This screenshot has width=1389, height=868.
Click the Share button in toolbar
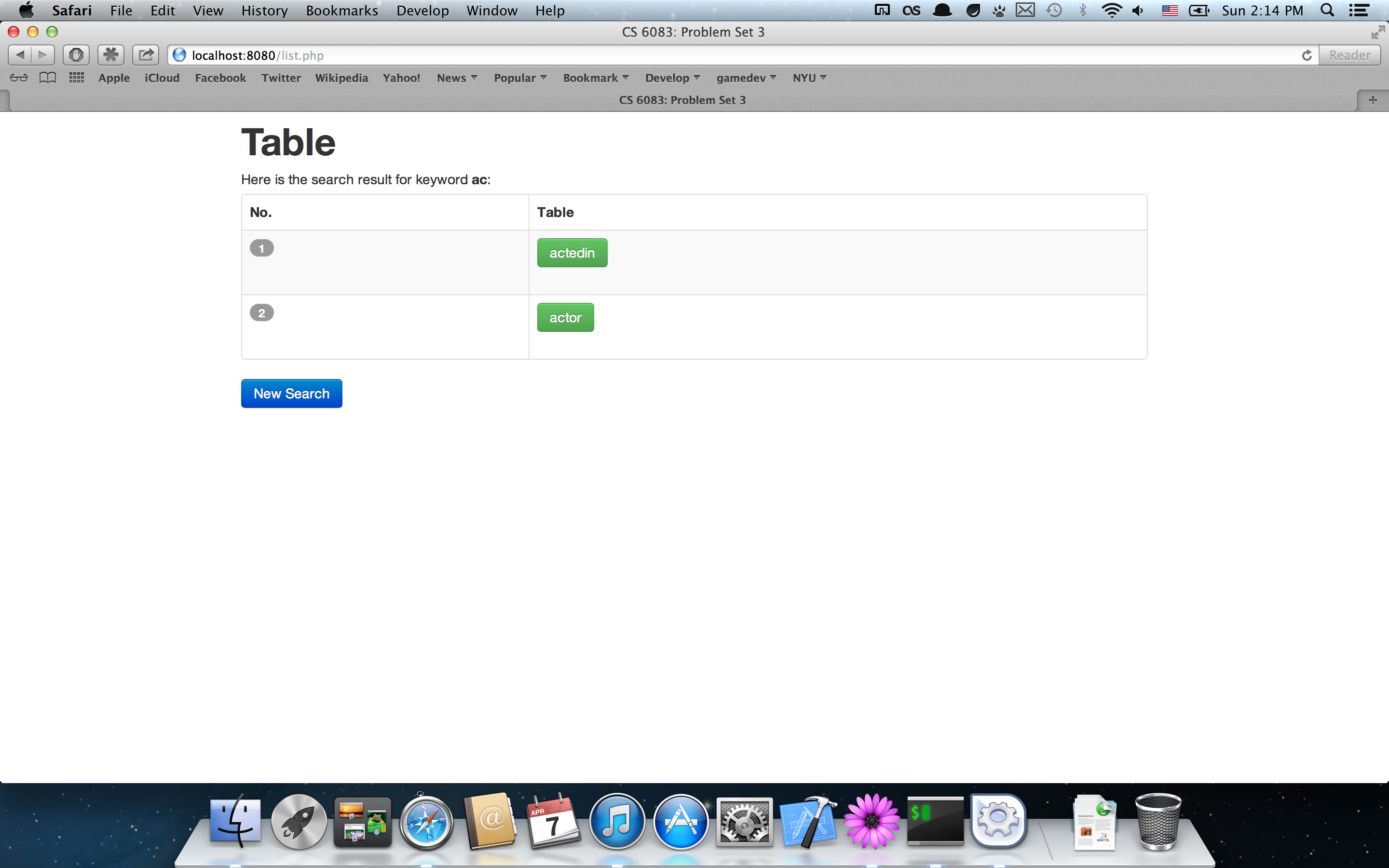click(146, 55)
